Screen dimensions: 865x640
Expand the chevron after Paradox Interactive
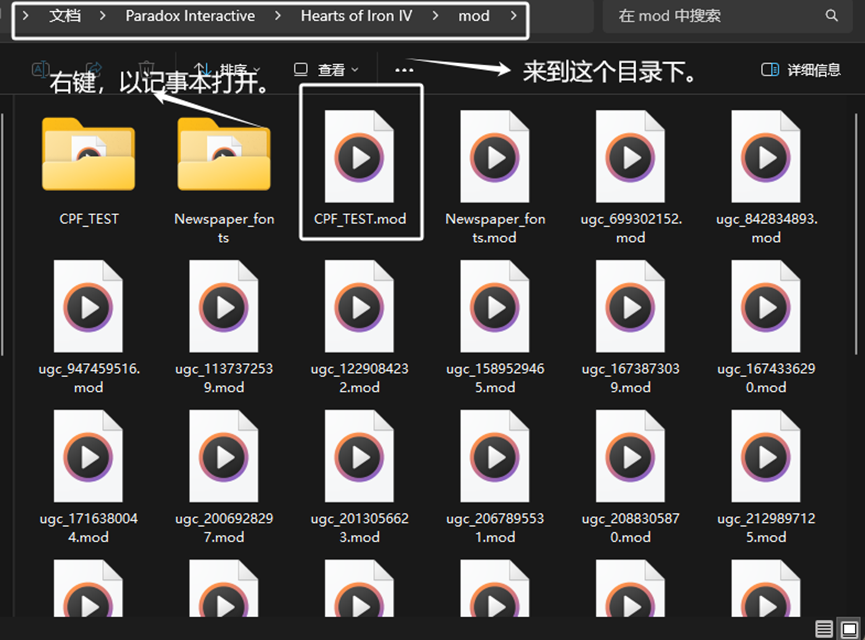pyautogui.click(x=277, y=16)
